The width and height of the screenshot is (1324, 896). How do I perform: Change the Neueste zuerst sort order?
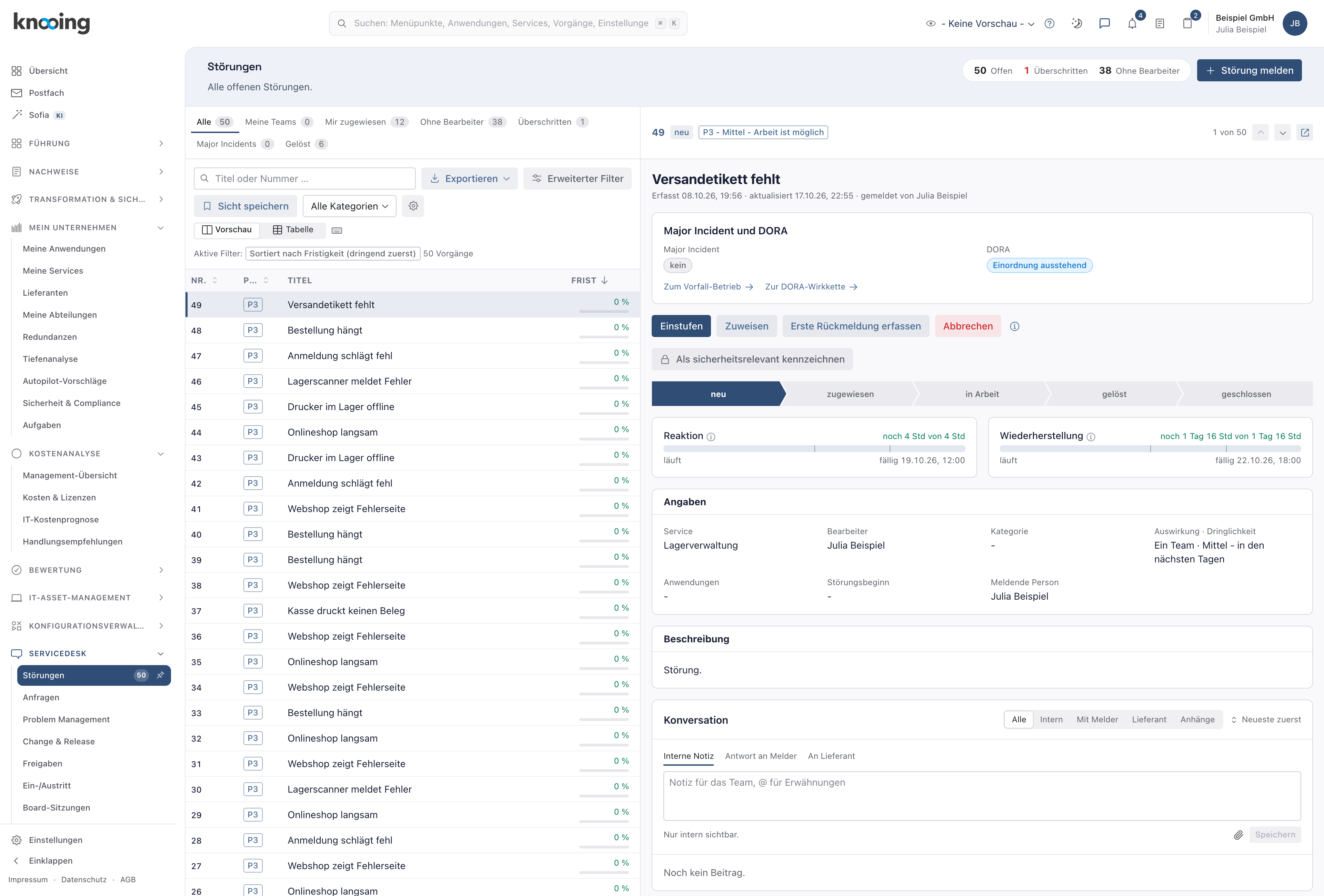[x=1266, y=720]
